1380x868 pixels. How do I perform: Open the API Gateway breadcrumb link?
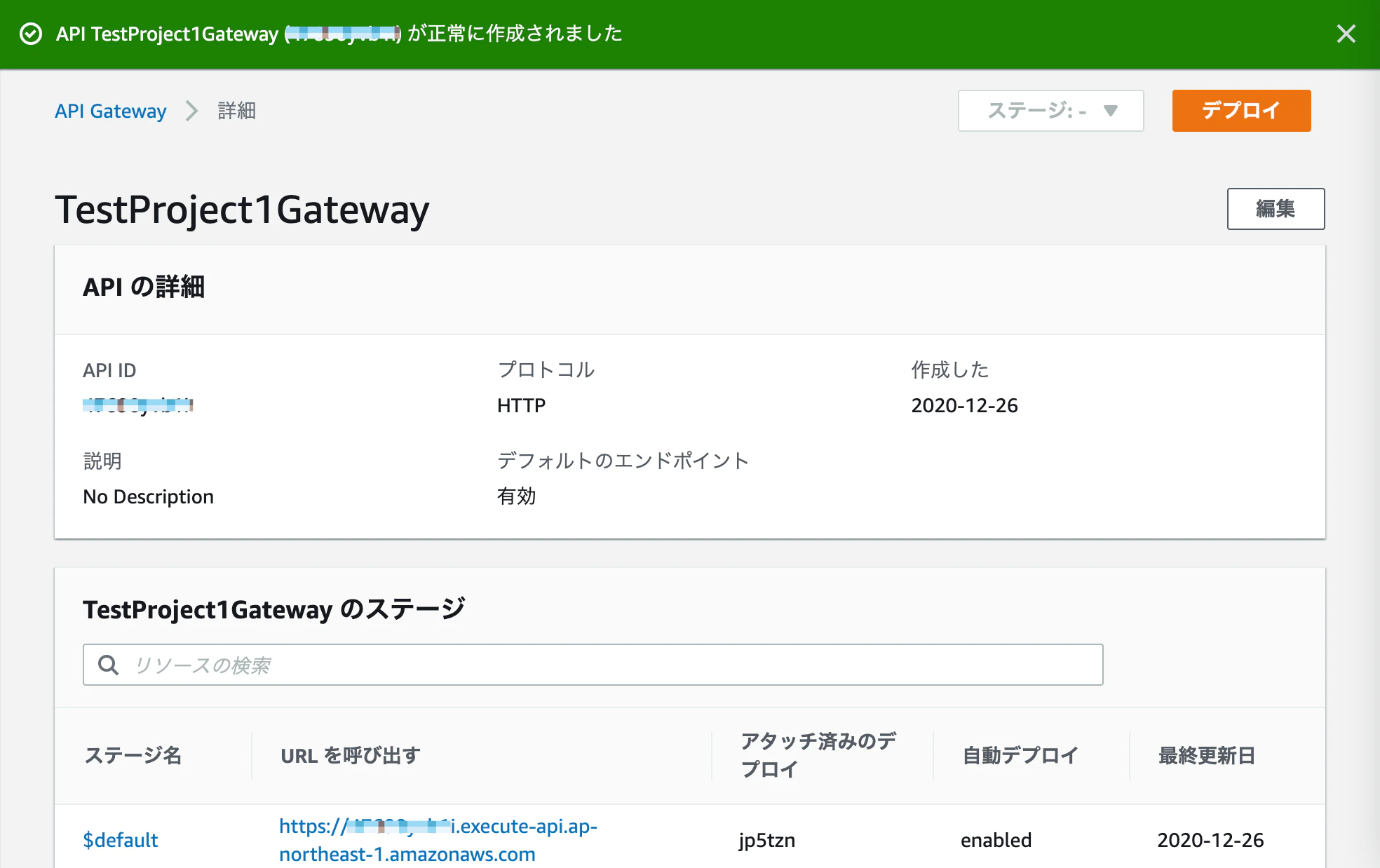111,111
